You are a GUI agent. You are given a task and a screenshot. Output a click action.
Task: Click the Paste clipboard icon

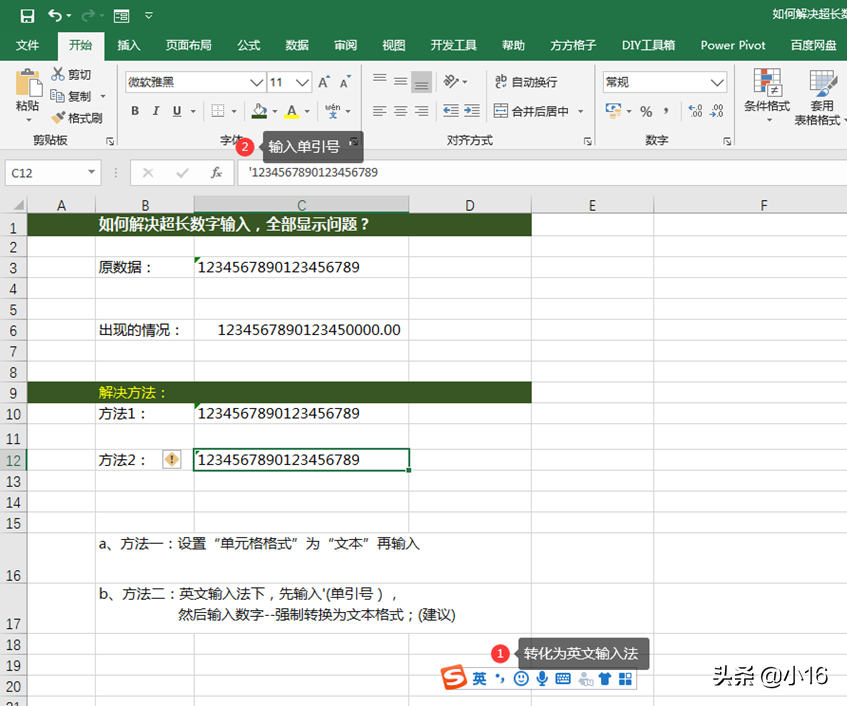click(x=28, y=84)
